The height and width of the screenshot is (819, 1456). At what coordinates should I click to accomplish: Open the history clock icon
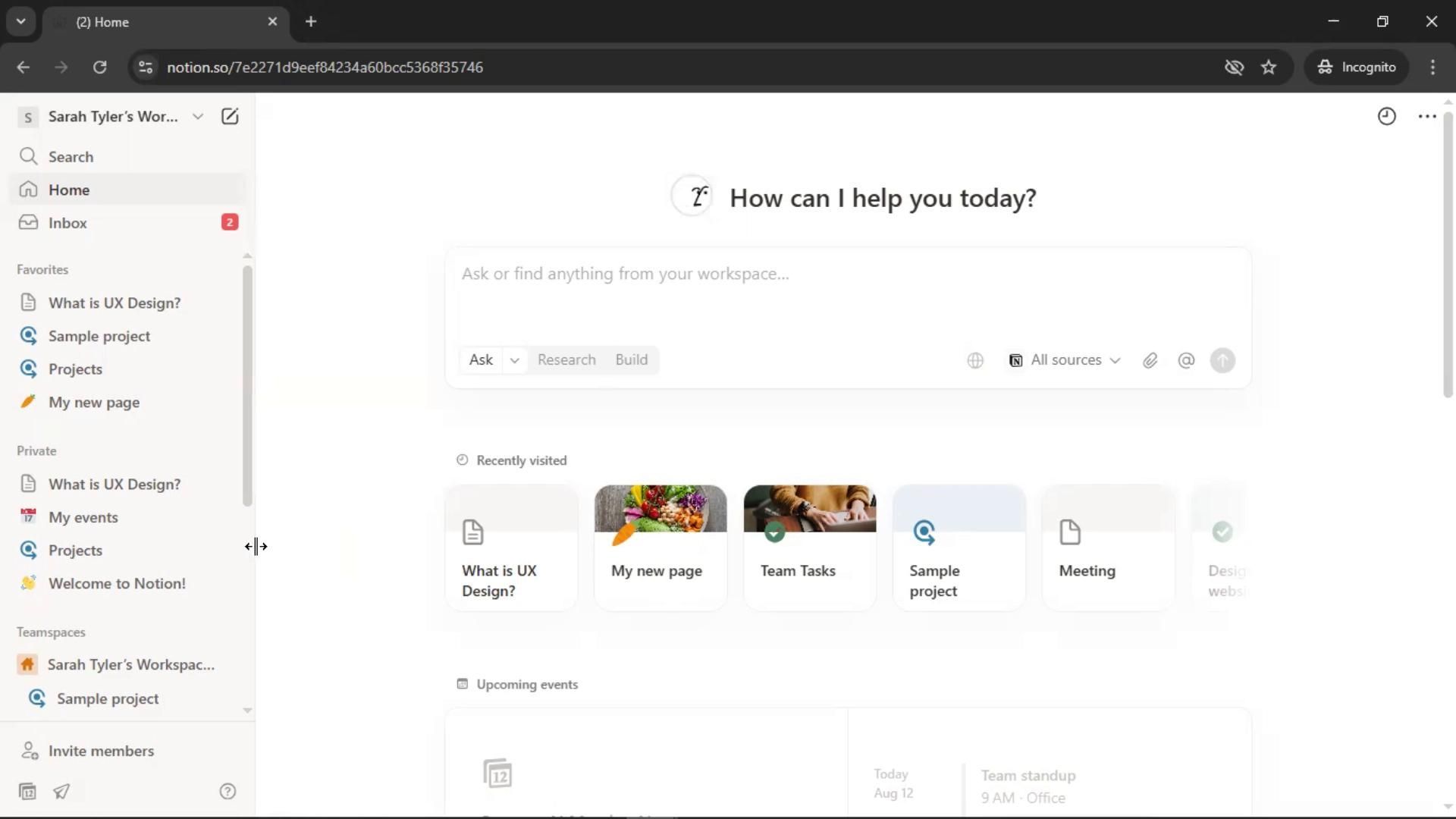pos(1386,117)
